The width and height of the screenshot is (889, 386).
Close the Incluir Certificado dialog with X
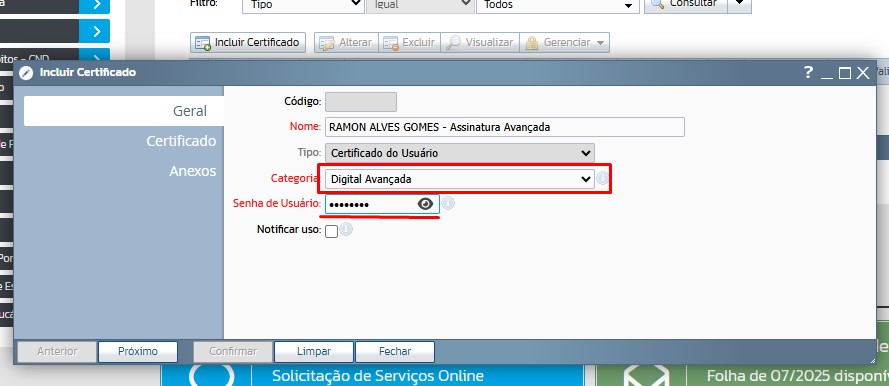(863, 73)
